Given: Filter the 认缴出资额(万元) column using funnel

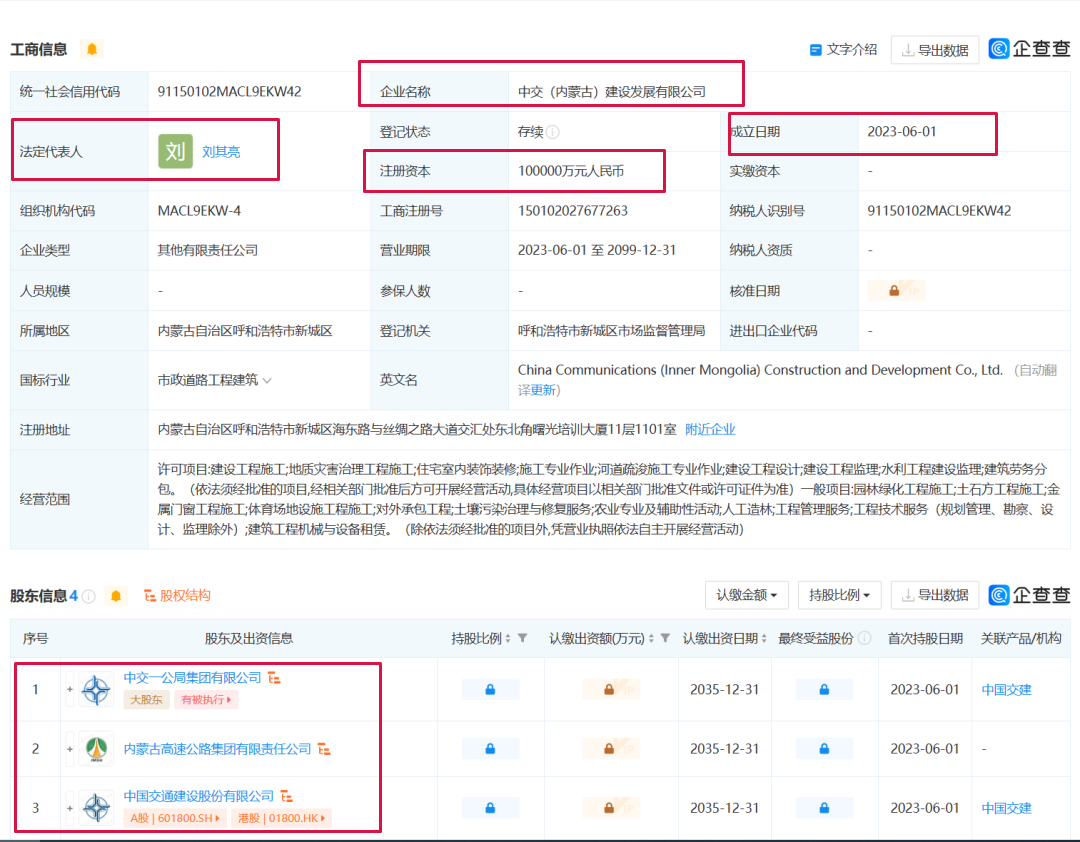Looking at the screenshot, I should tap(665, 638).
